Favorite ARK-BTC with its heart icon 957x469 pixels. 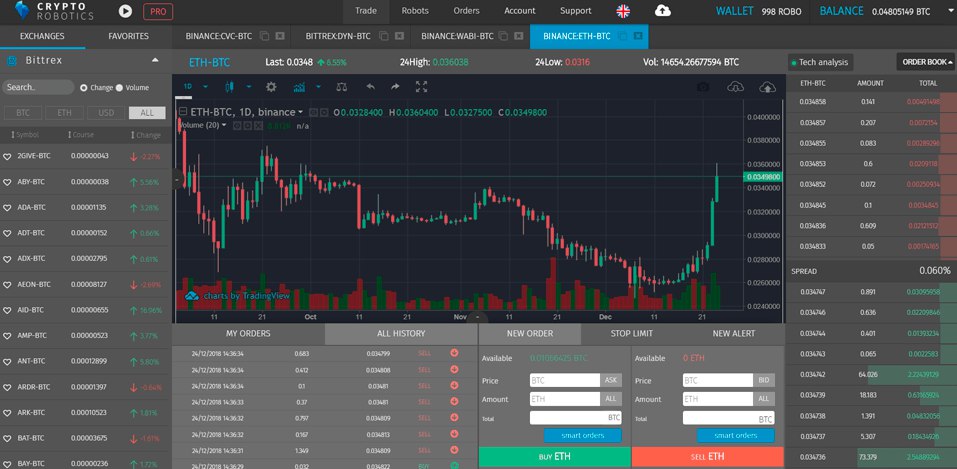(x=7, y=413)
